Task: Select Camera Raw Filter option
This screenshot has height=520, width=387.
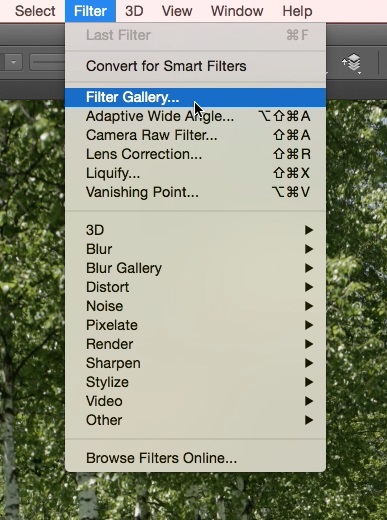Action: point(195,135)
